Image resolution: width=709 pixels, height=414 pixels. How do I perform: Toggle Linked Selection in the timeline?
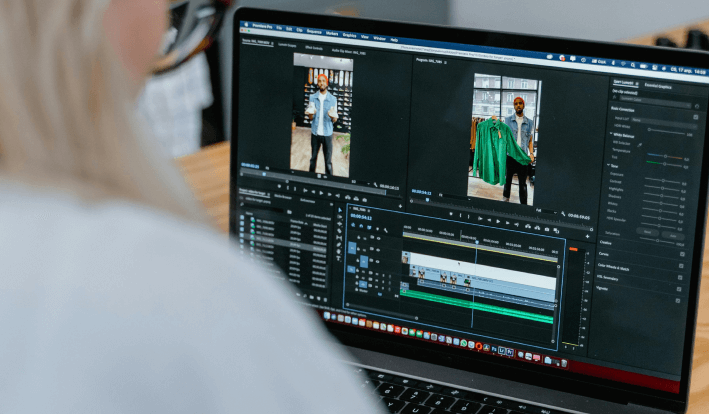point(369,227)
